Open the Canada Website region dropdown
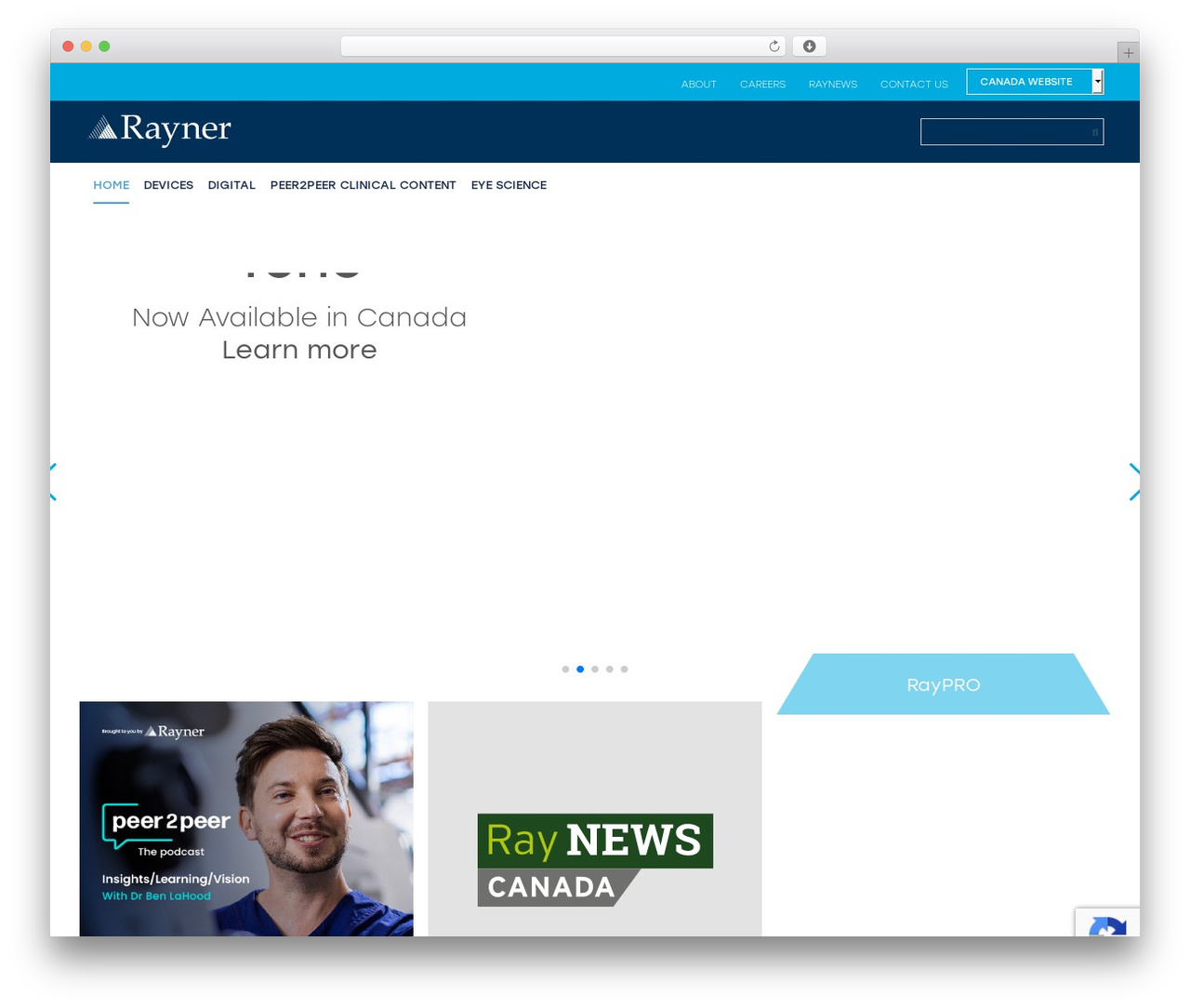The image size is (1190, 1008). [1035, 82]
